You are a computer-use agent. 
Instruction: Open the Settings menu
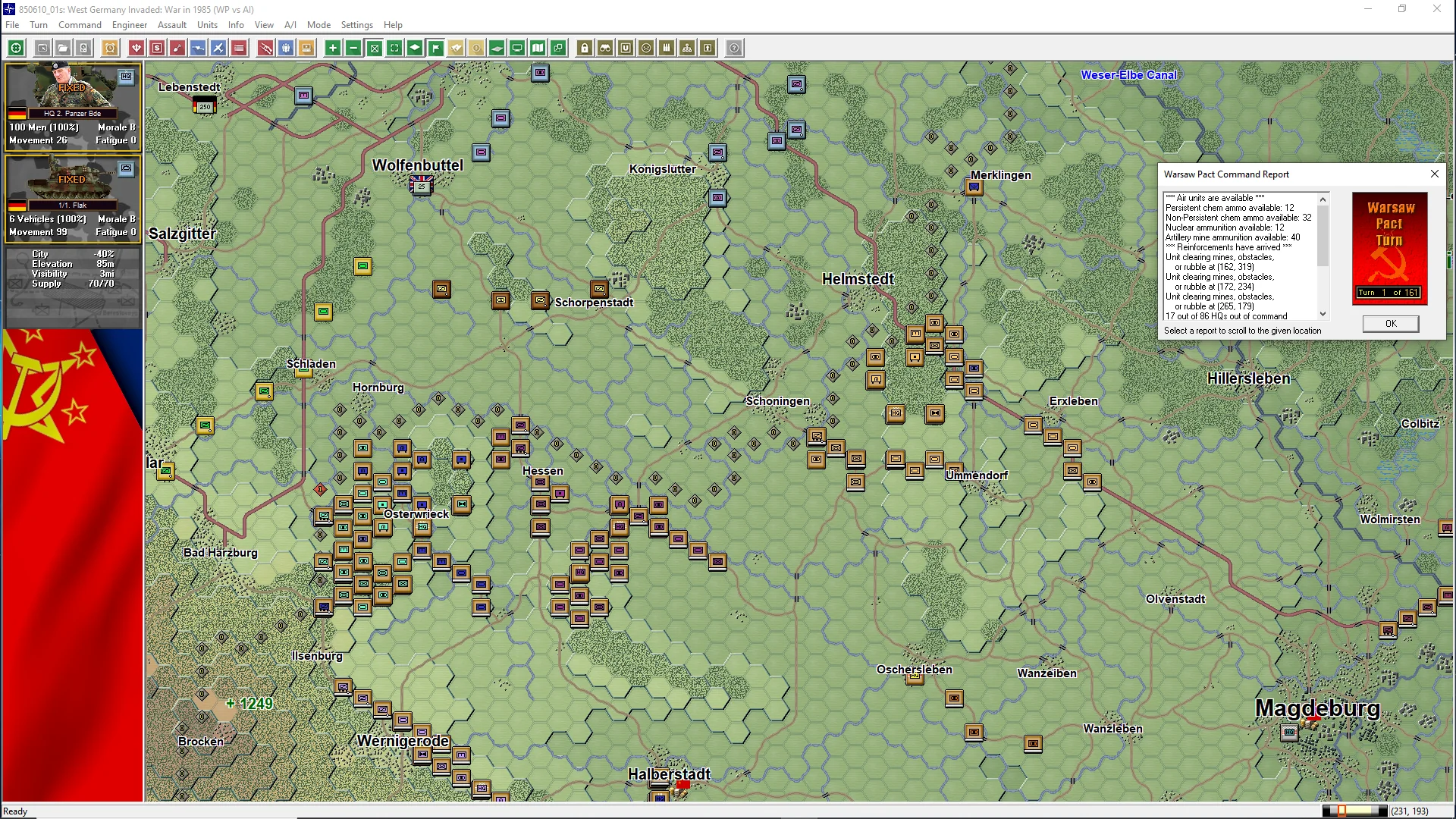point(356,24)
